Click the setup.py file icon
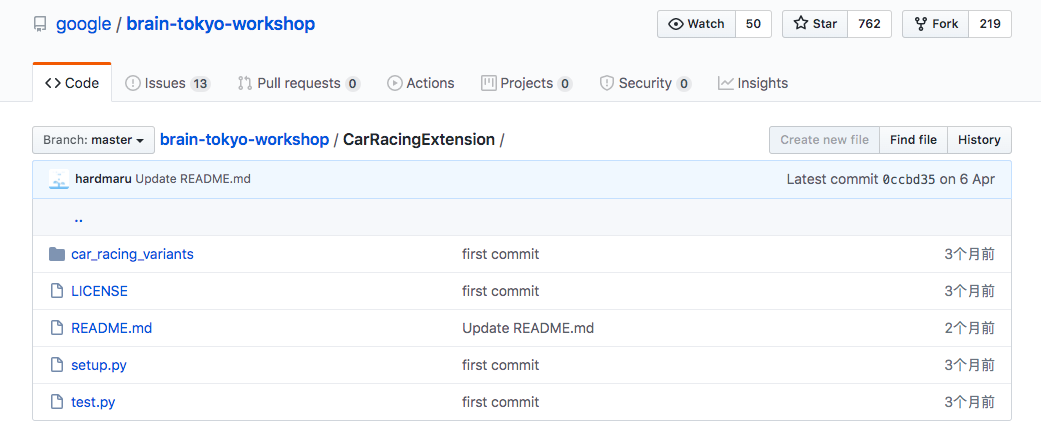 57,365
